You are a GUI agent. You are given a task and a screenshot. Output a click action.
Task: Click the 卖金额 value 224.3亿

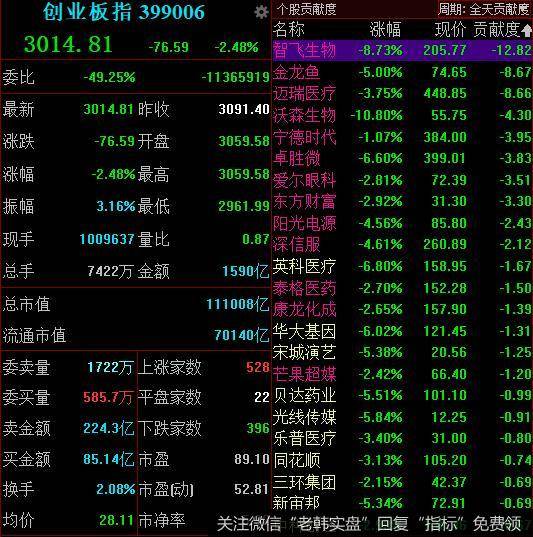[109, 428]
